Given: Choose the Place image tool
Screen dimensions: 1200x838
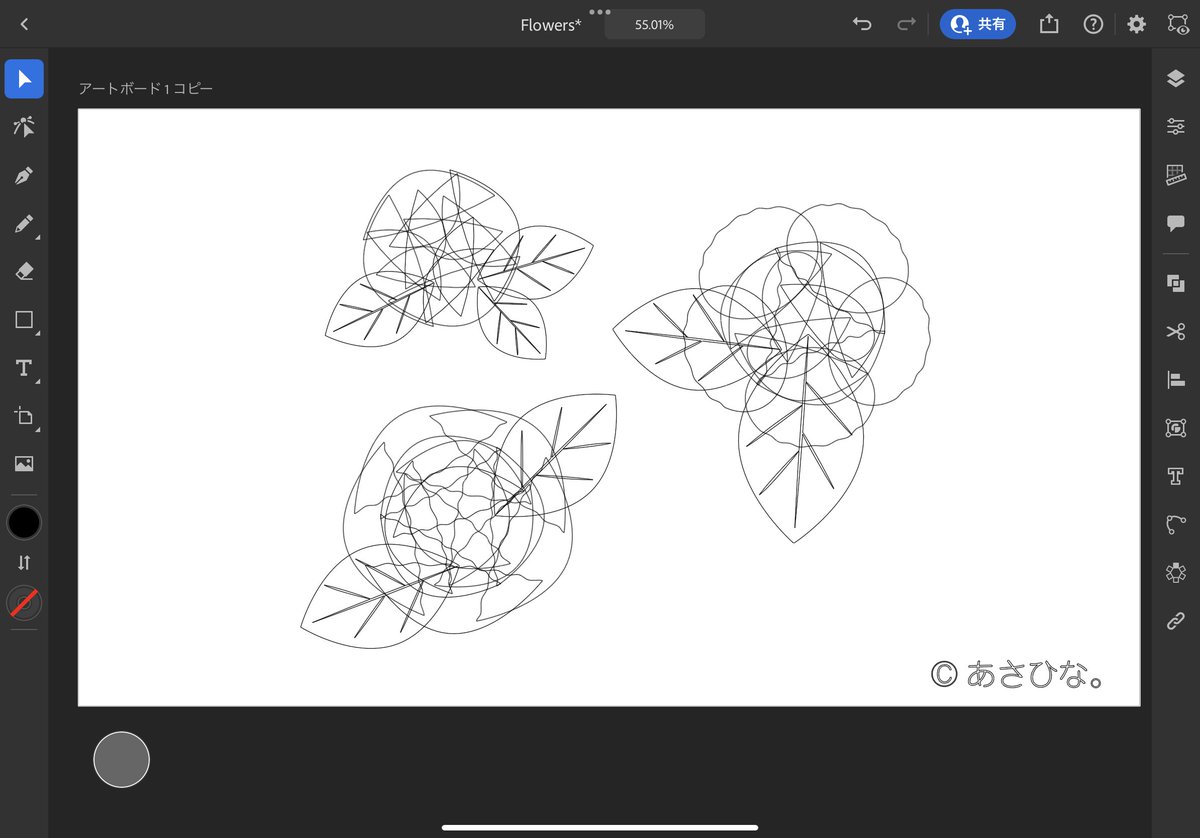Looking at the screenshot, I should tap(24, 464).
